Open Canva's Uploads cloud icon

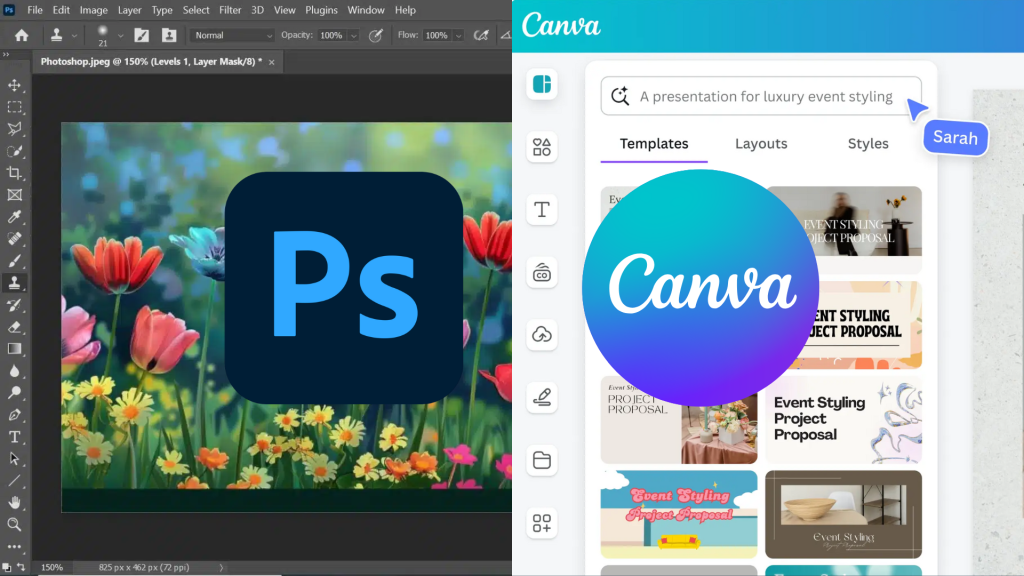point(541,334)
